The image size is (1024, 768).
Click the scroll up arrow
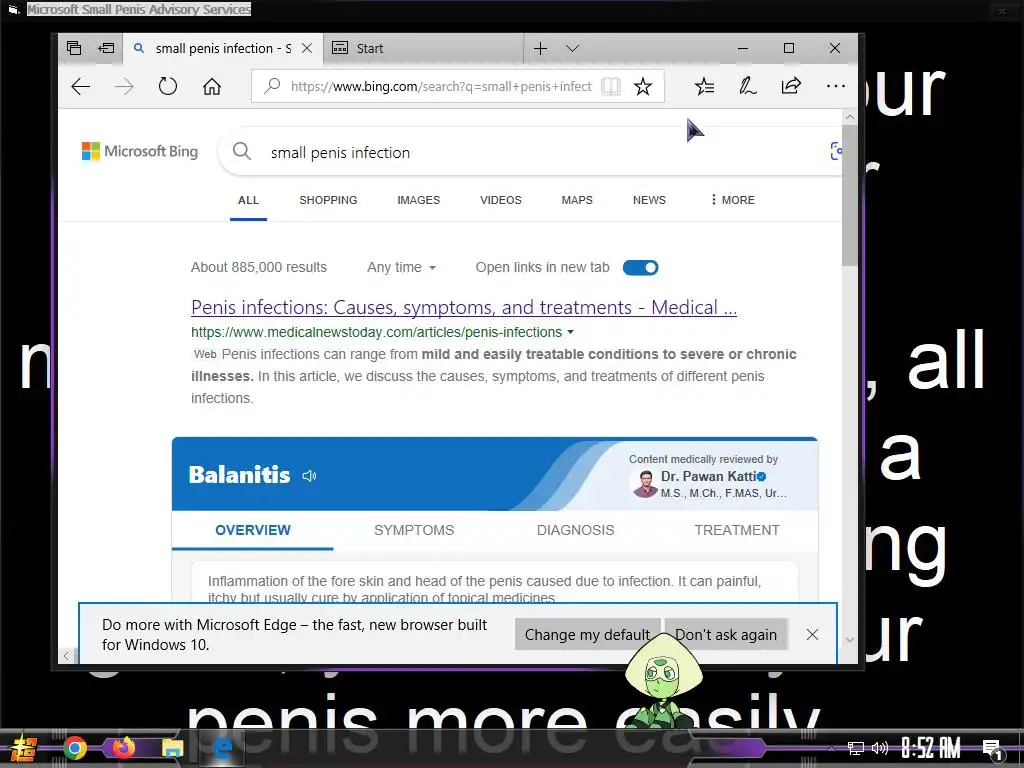(850, 117)
